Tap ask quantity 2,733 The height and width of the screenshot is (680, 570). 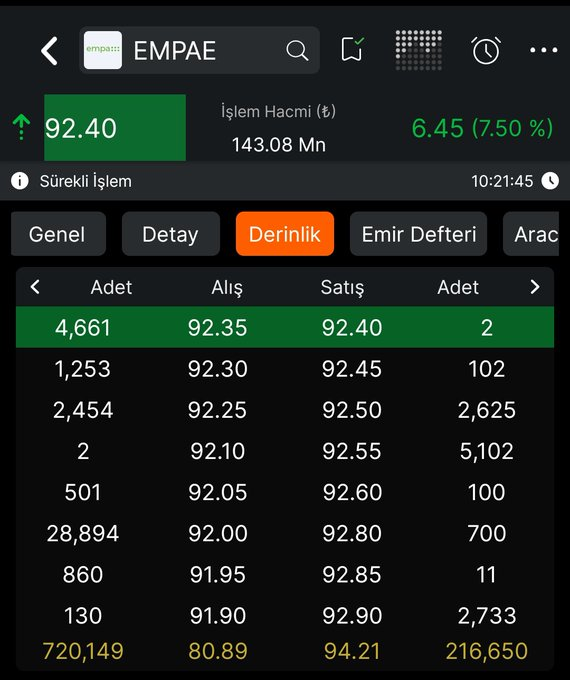(x=487, y=616)
